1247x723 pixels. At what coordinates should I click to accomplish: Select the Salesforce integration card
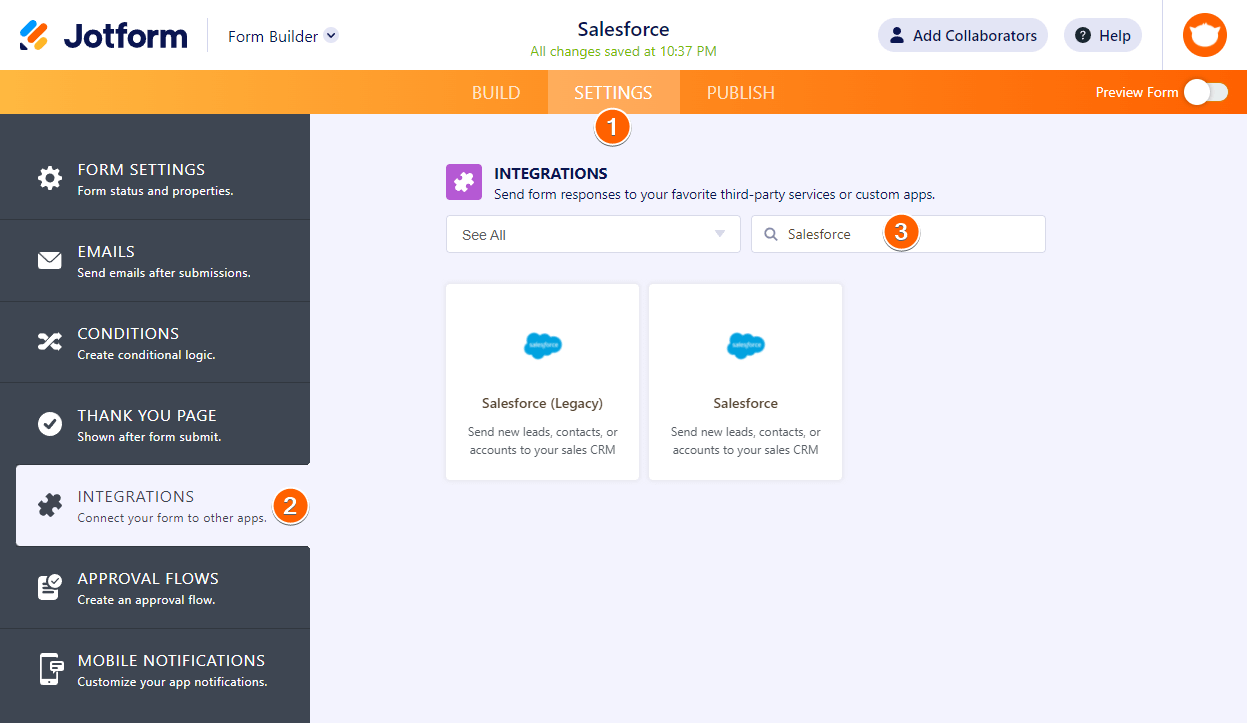pyautogui.click(x=745, y=382)
